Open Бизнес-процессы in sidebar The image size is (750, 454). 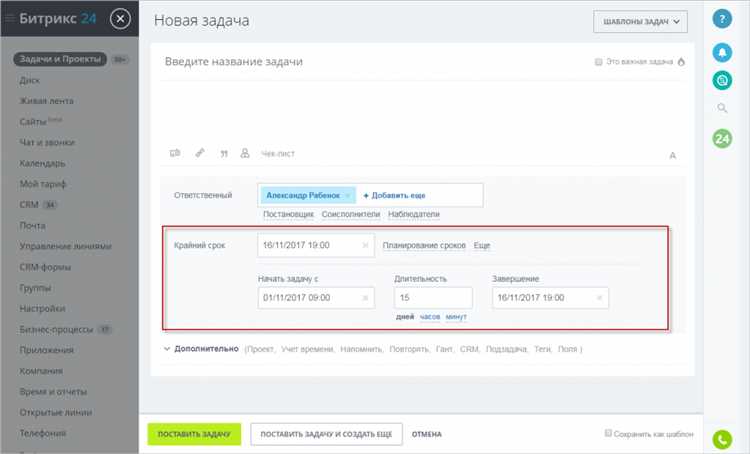click(x=56, y=329)
